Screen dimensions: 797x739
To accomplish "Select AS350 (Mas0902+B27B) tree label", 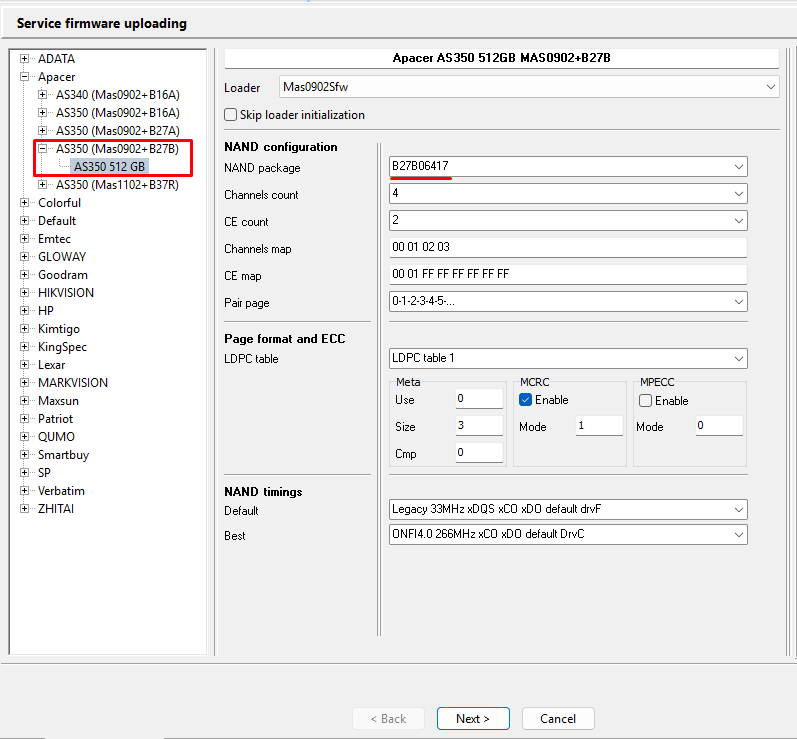I will click(x=117, y=149).
